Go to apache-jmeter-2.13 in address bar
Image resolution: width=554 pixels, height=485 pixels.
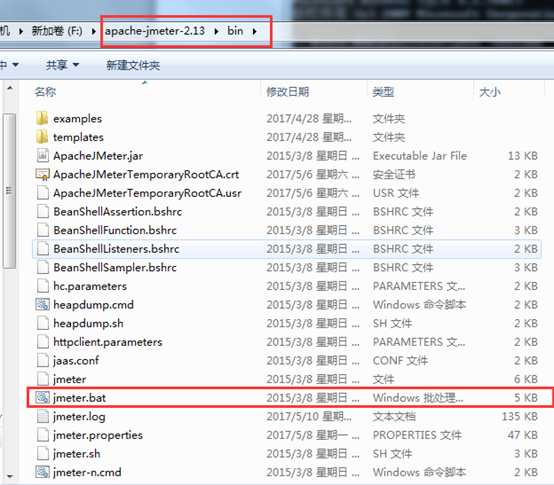coord(155,31)
